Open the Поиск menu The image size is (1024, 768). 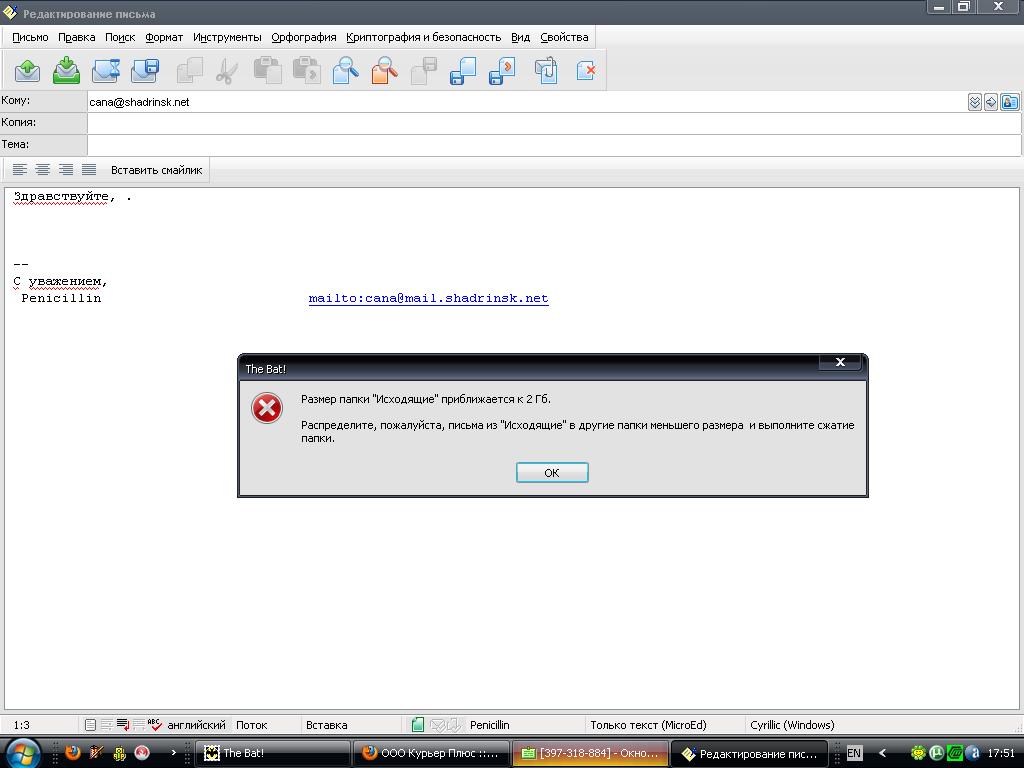pyautogui.click(x=120, y=37)
